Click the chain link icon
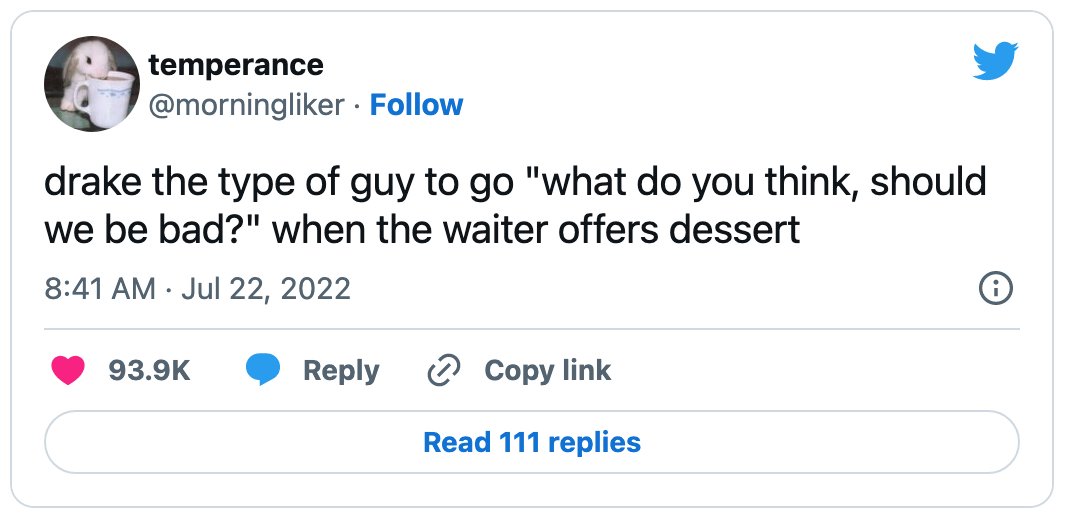Image resolution: width=1067 pixels, height=522 pixels. [x=444, y=371]
